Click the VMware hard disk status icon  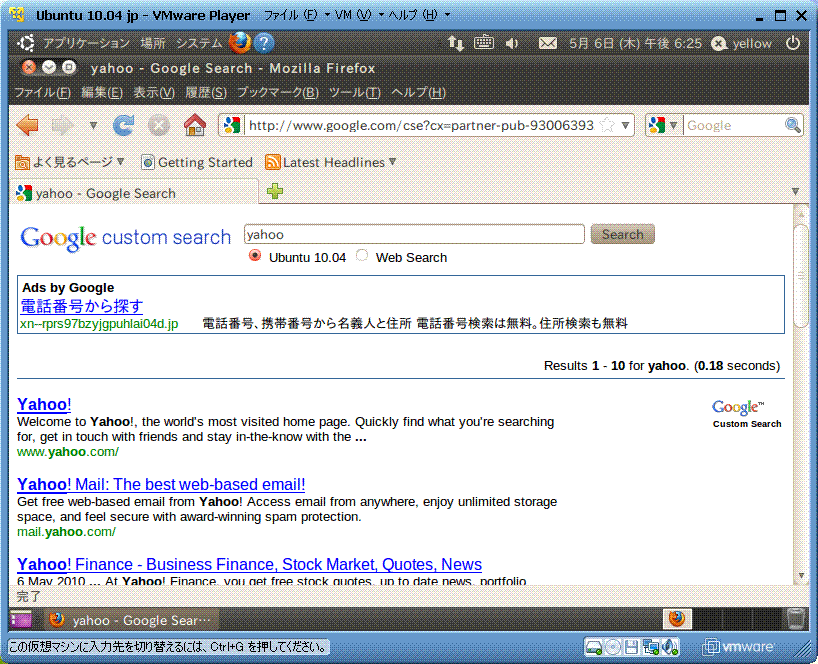pos(594,647)
